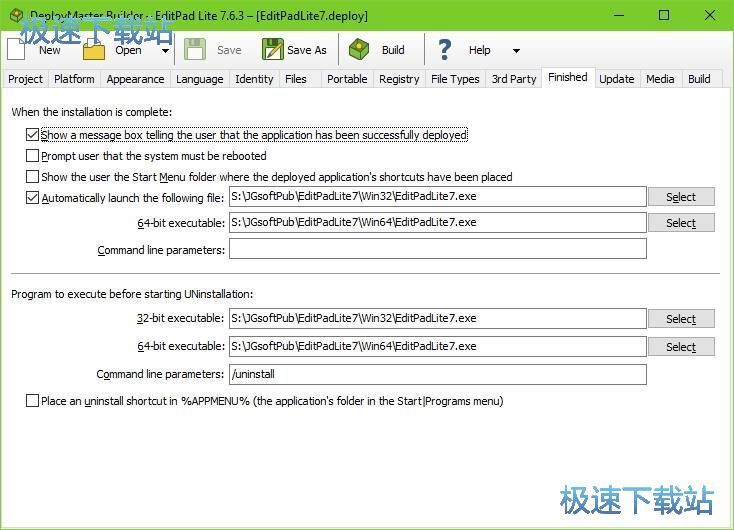Click the Save As icon
The image size is (734, 530).
click(x=272, y=49)
